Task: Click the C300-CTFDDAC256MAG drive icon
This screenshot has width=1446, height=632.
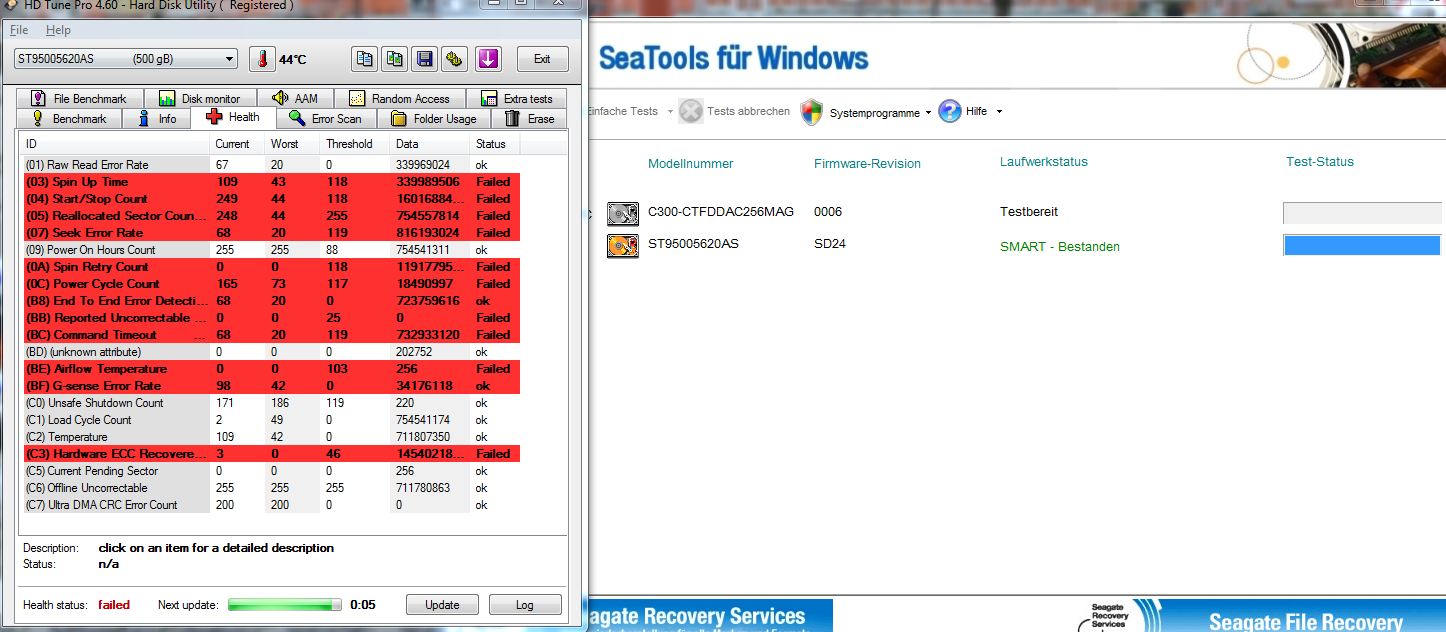Action: 623,213
